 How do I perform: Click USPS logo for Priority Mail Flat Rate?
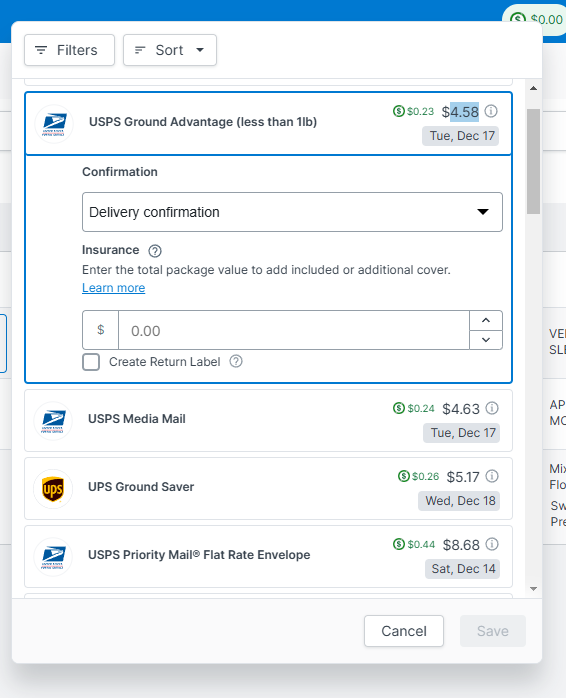[x=53, y=557]
